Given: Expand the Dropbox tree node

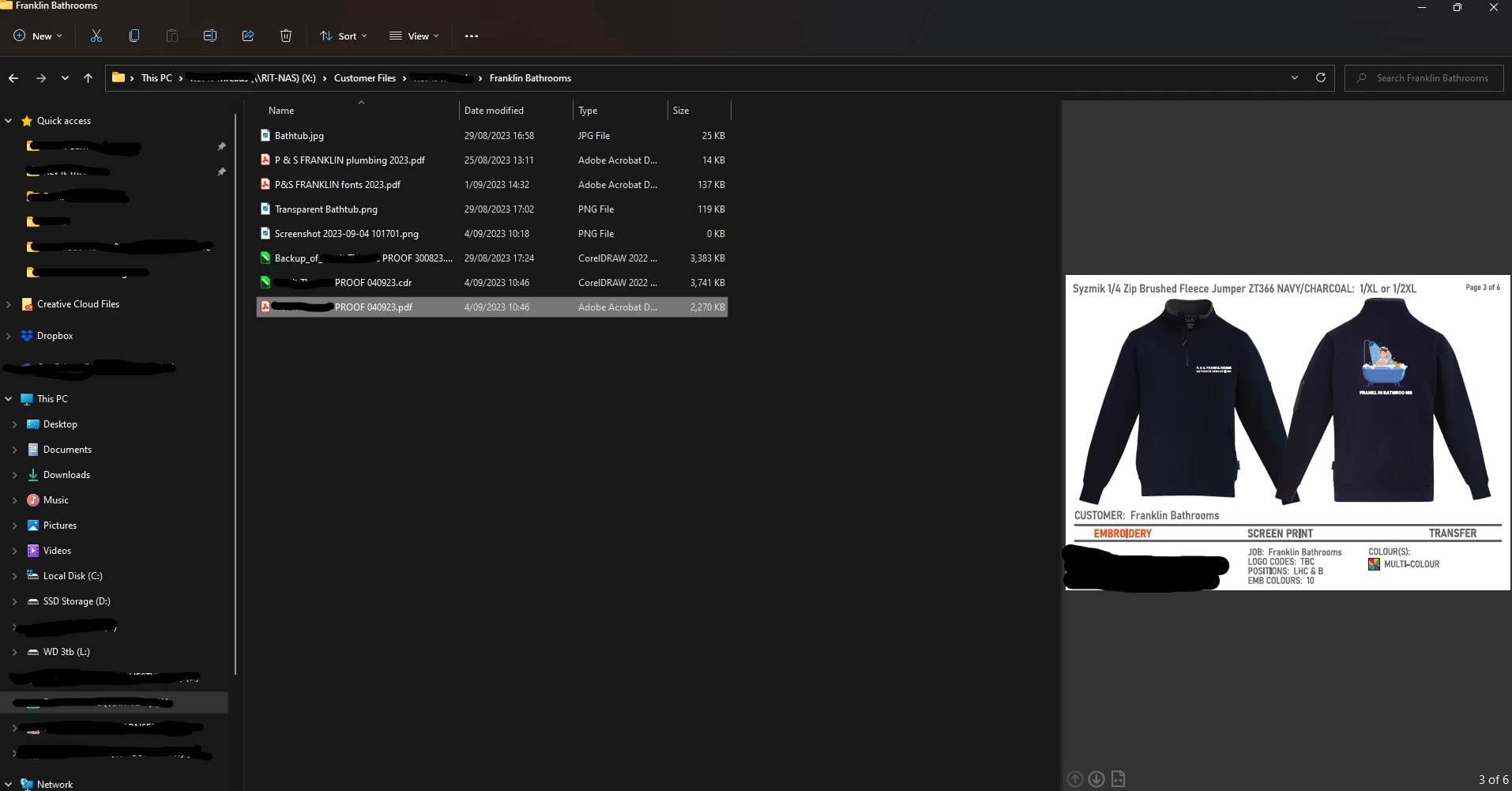Looking at the screenshot, I should [x=9, y=336].
